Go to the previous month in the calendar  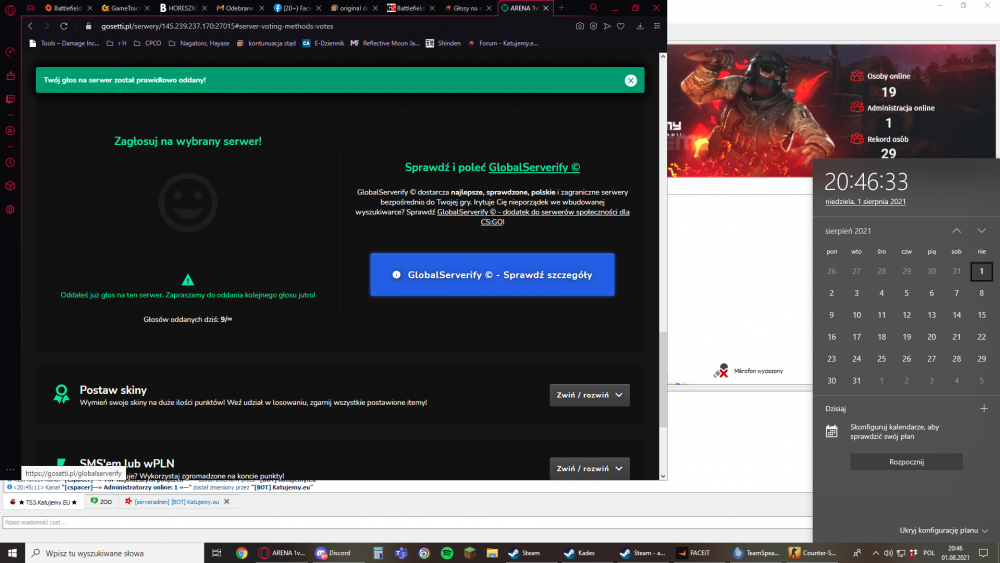click(957, 231)
